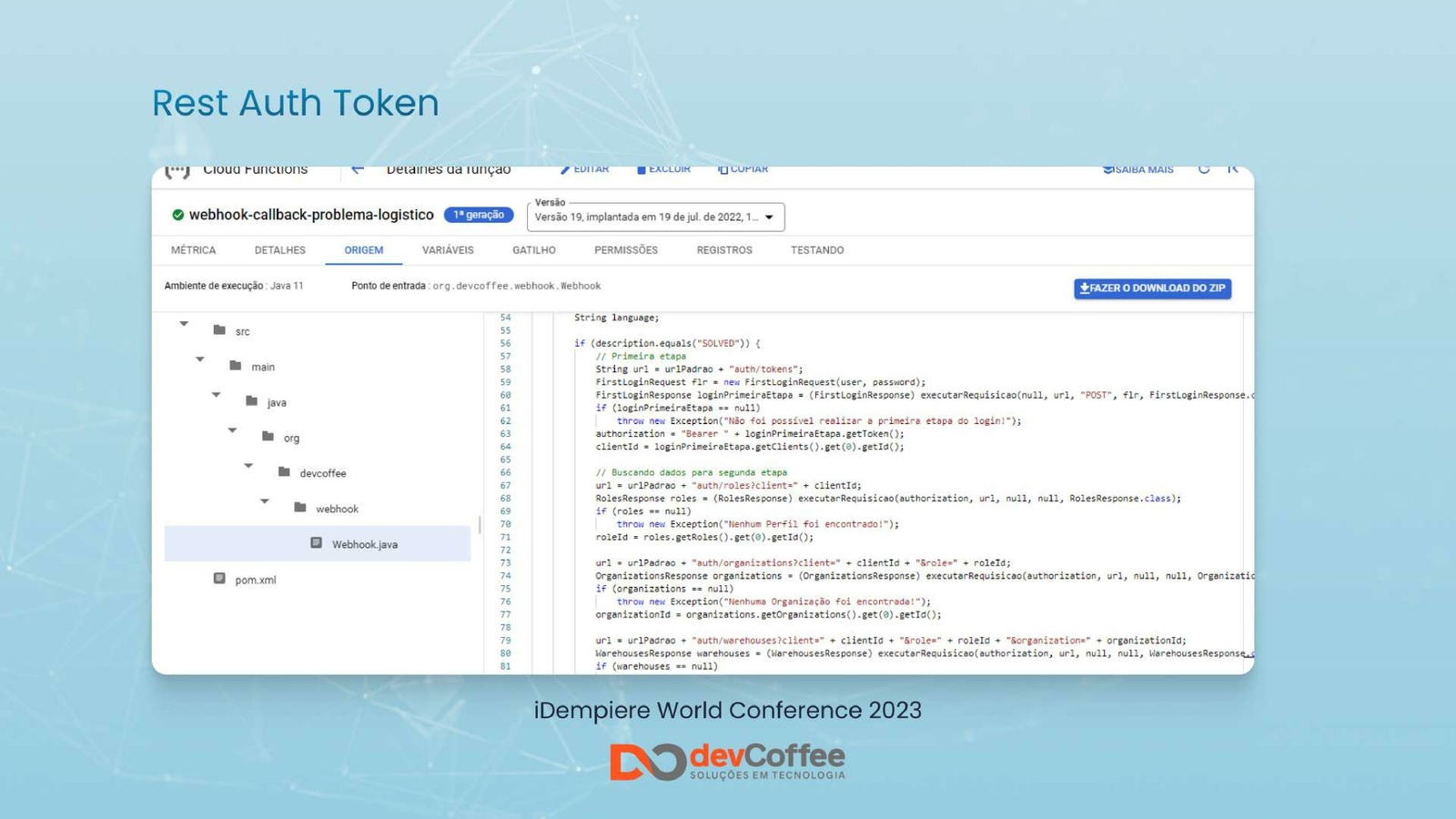Switch to the Métrica tab
The image size is (1456, 819).
193,250
